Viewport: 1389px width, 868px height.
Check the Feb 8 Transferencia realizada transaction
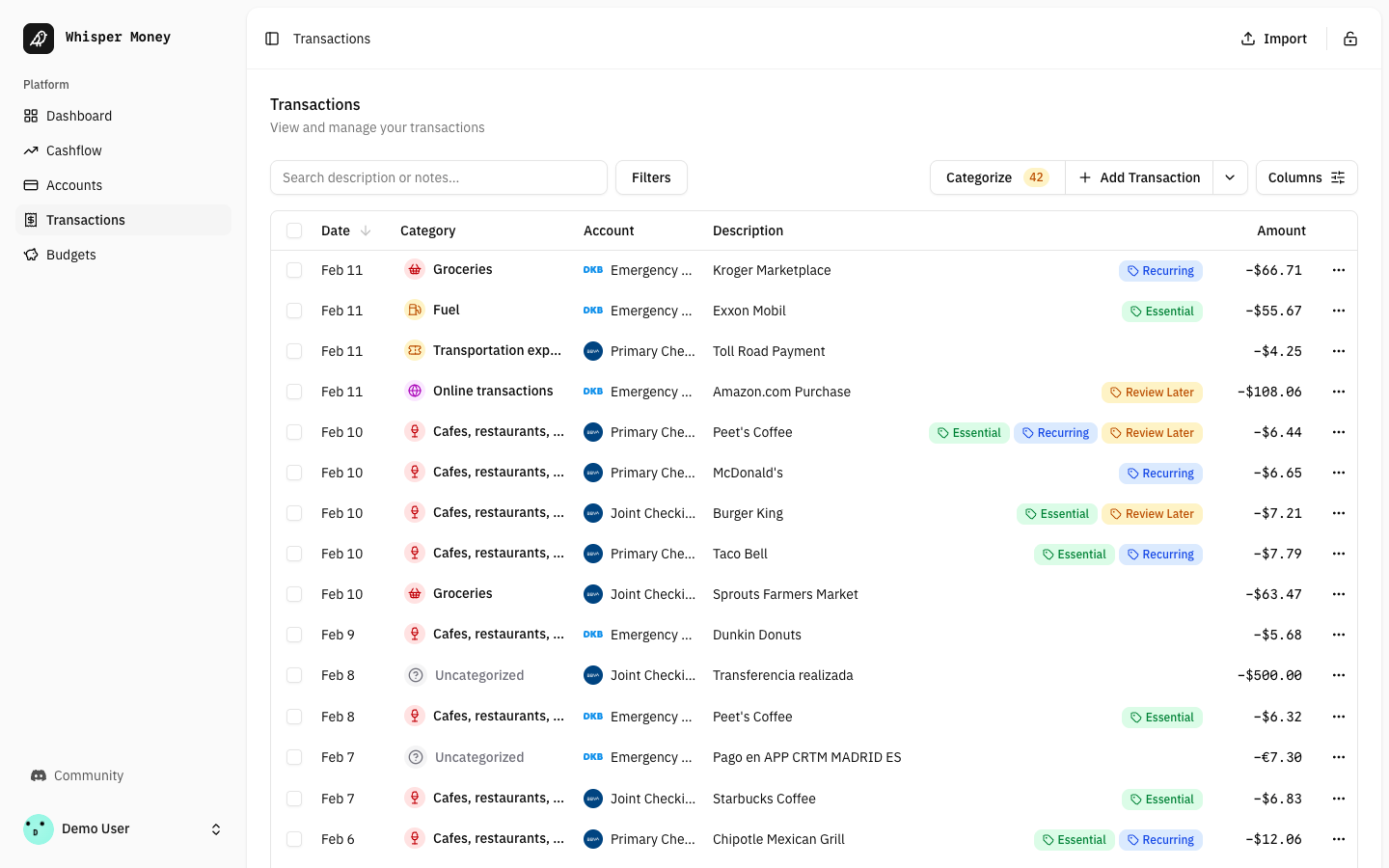(294, 675)
